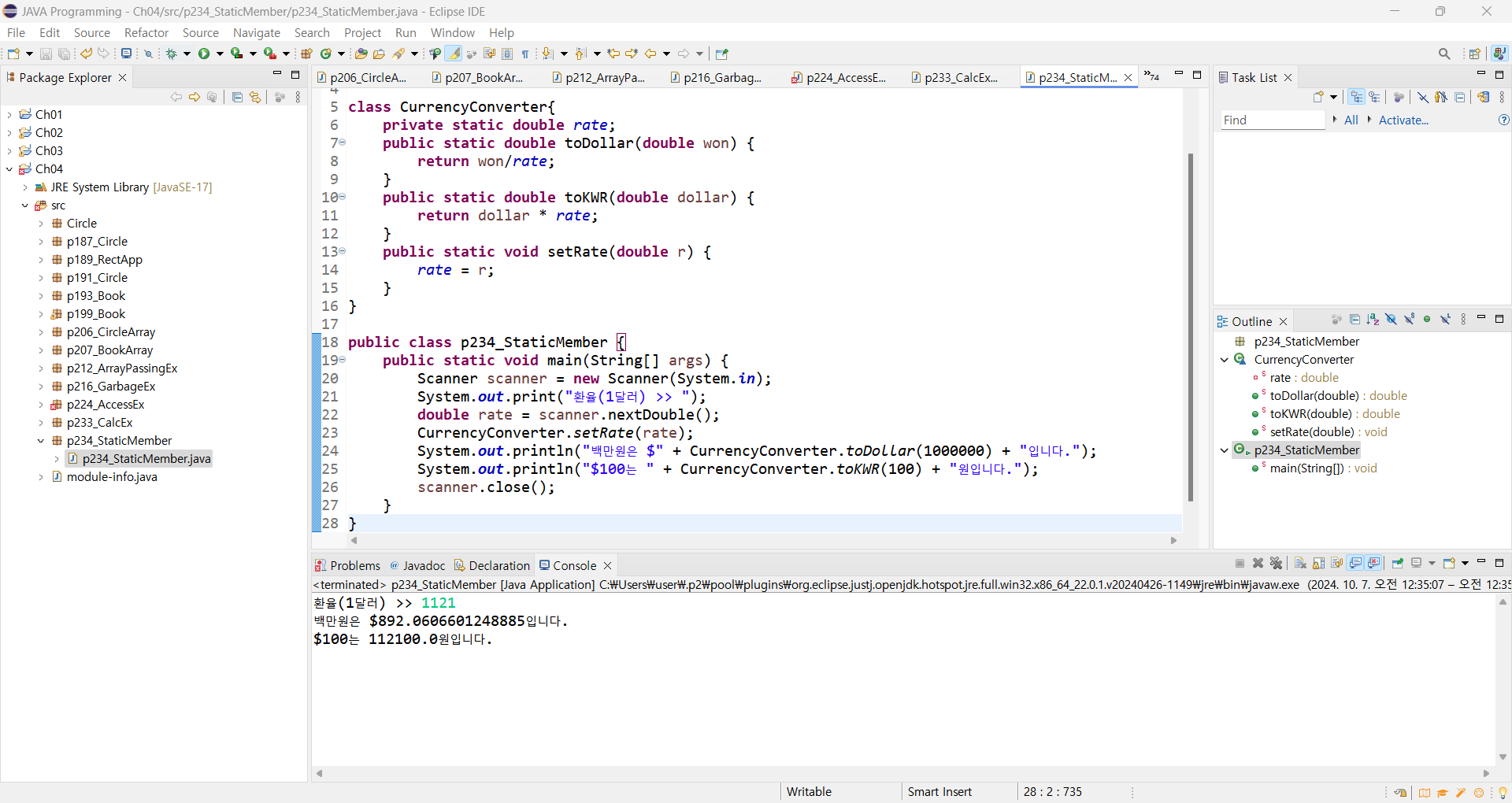Click Synchronize Changed icon in Task List

point(1483,97)
